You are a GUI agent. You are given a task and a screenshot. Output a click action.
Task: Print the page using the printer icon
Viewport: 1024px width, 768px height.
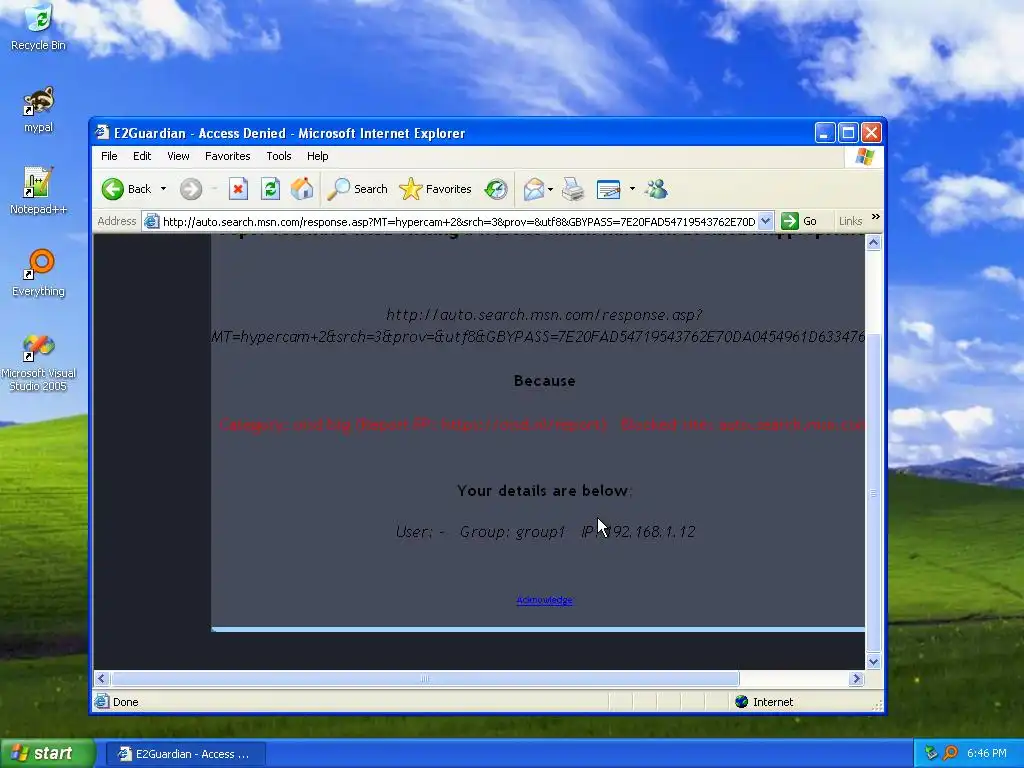(x=573, y=189)
